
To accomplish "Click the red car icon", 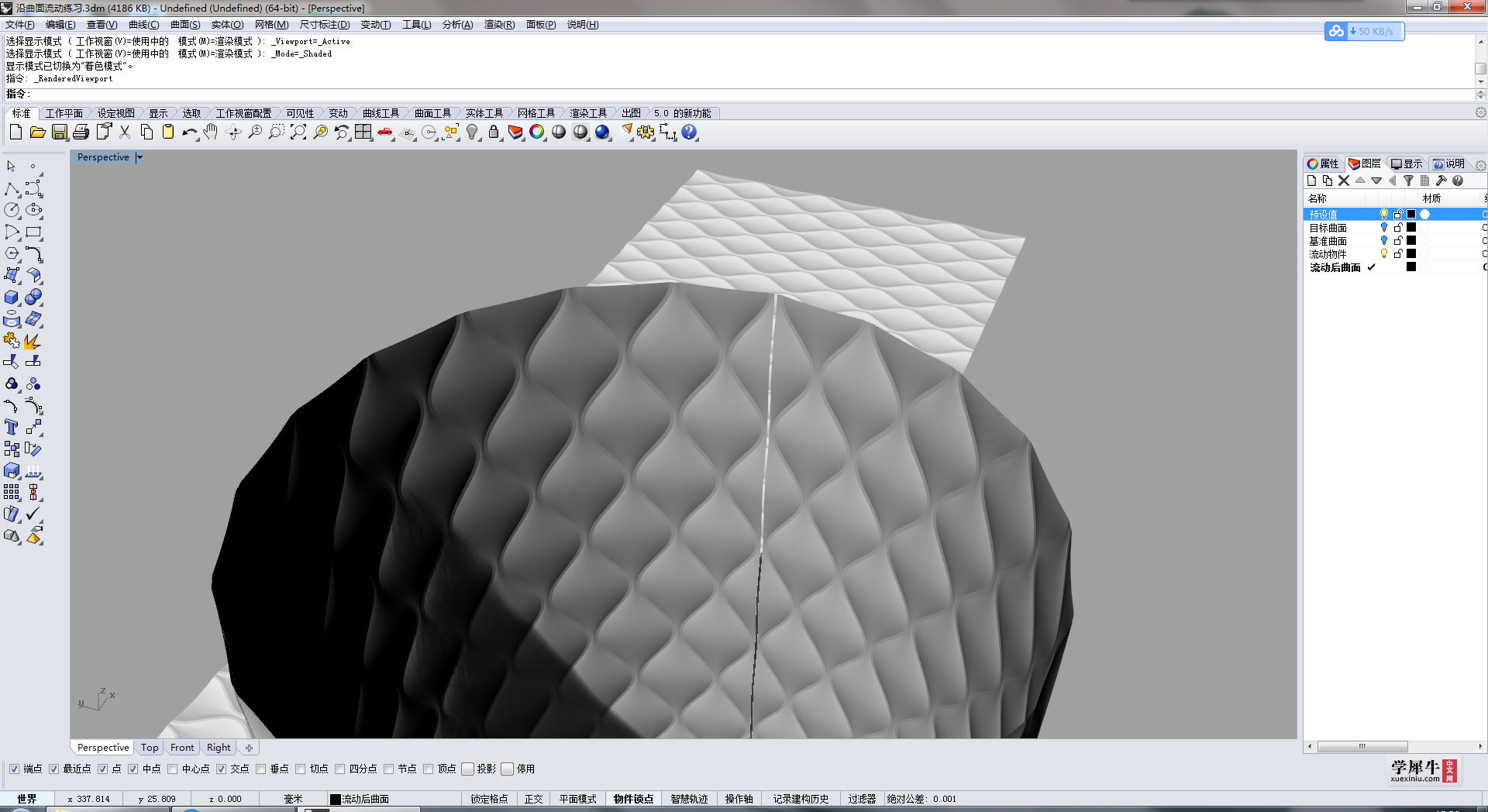I will click(385, 132).
